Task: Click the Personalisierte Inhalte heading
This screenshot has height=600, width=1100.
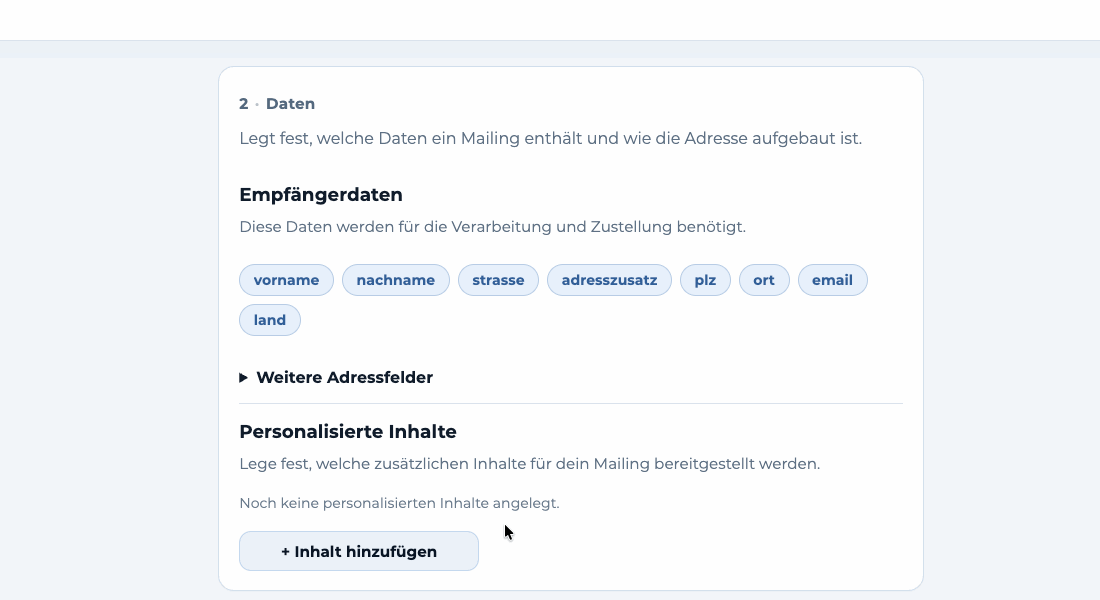Action: click(348, 432)
